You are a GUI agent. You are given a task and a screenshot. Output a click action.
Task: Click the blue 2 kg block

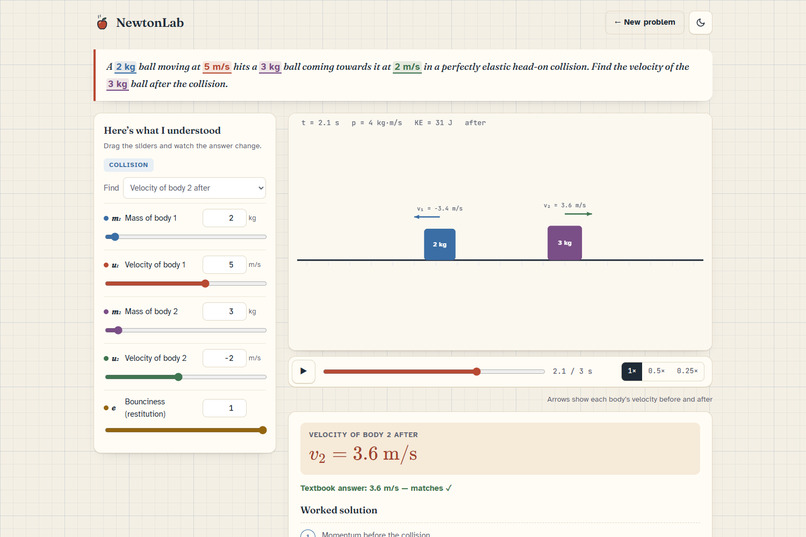[x=439, y=244]
